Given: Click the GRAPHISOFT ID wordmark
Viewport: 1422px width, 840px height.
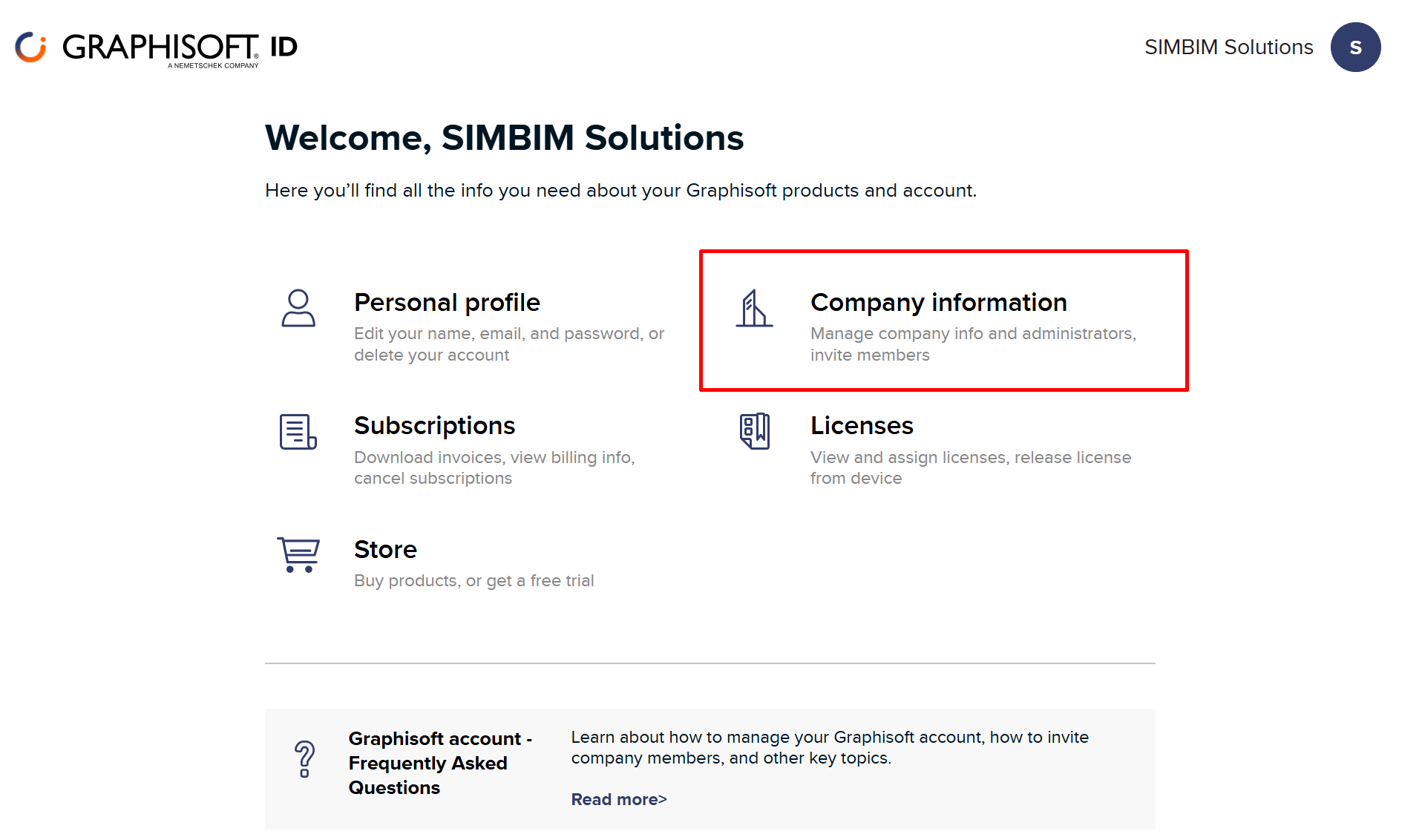Looking at the screenshot, I should click(180, 47).
